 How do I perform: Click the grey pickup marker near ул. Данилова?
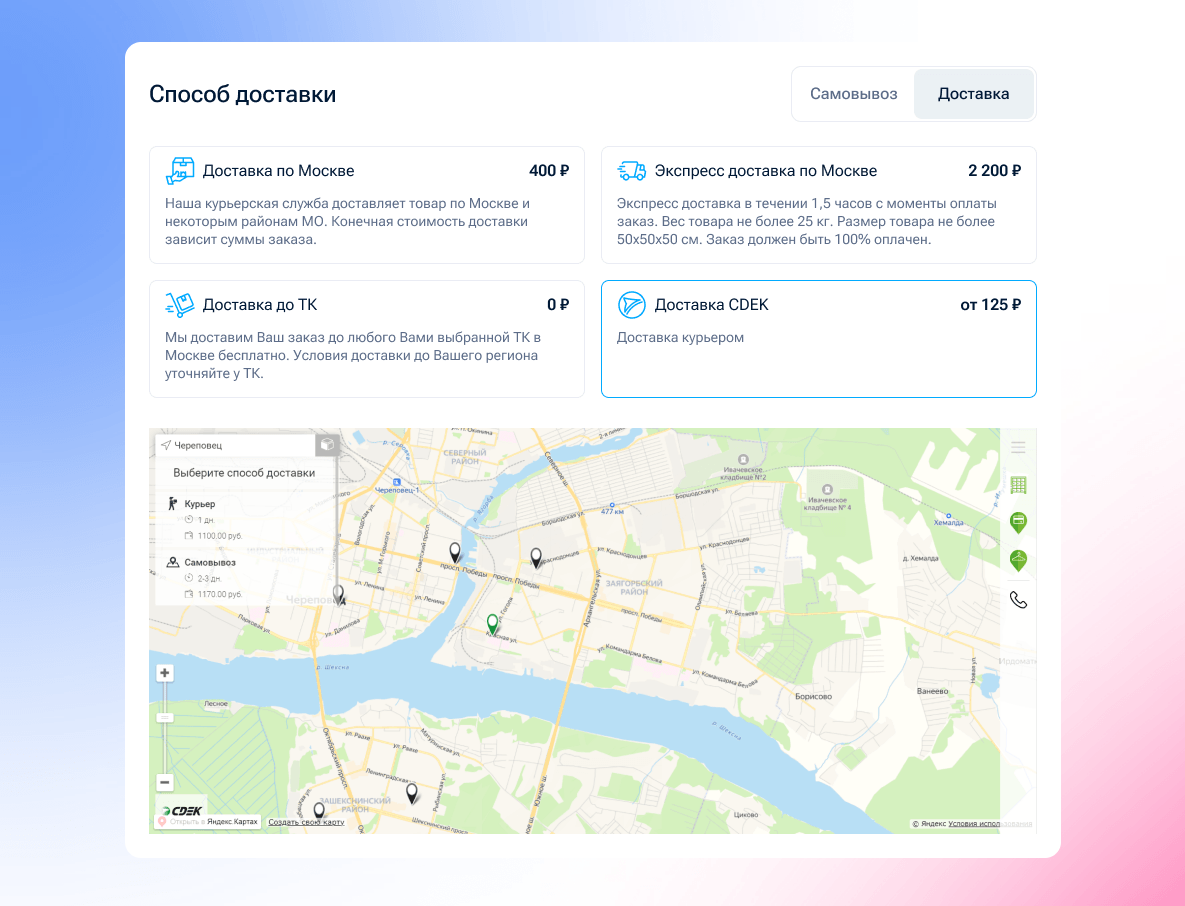pyautogui.click(x=339, y=595)
